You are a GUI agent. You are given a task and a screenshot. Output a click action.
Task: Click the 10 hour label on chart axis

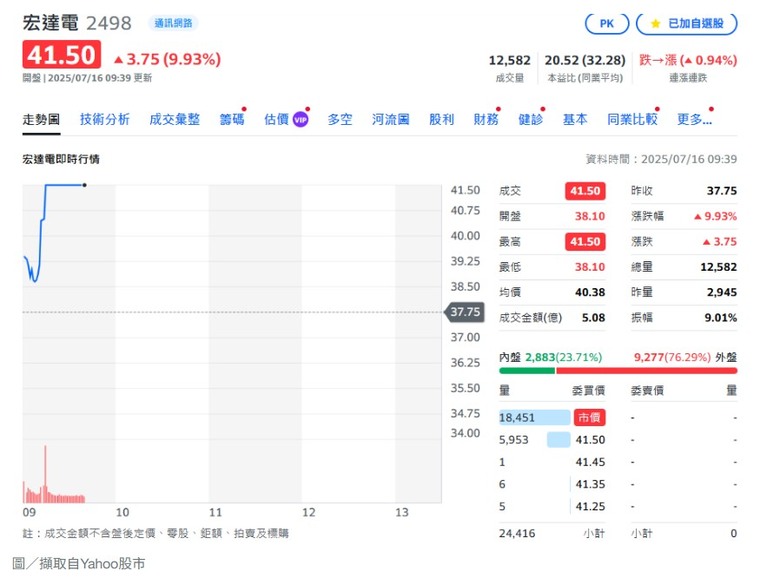pyautogui.click(x=122, y=512)
